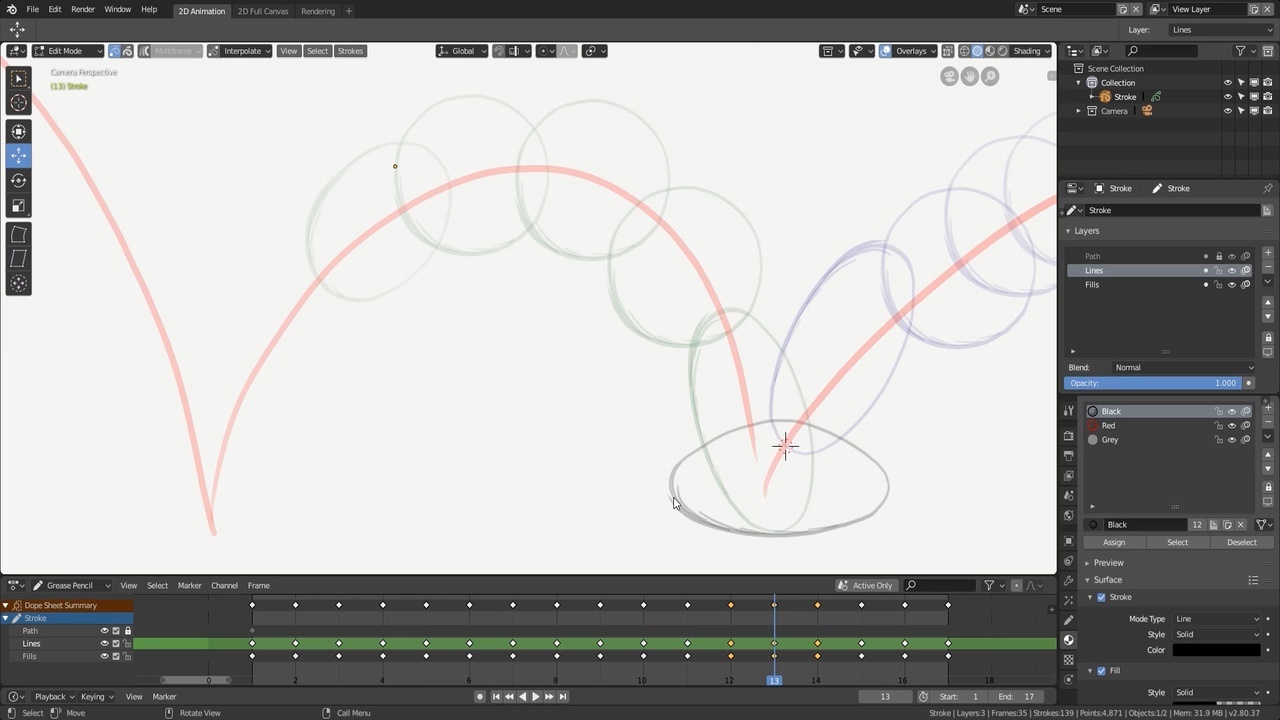
Task: Activate the Cursor tool in the toolbar
Action: (x=18, y=103)
